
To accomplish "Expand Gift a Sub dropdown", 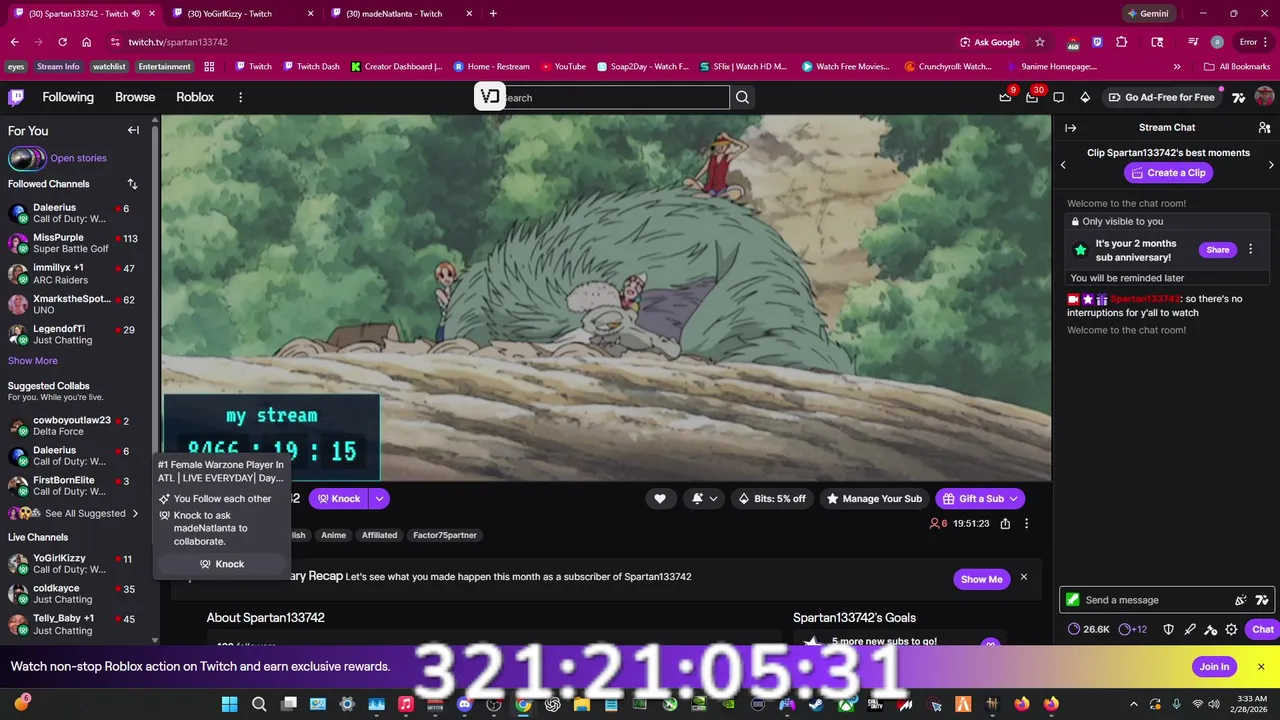I will [1013, 498].
